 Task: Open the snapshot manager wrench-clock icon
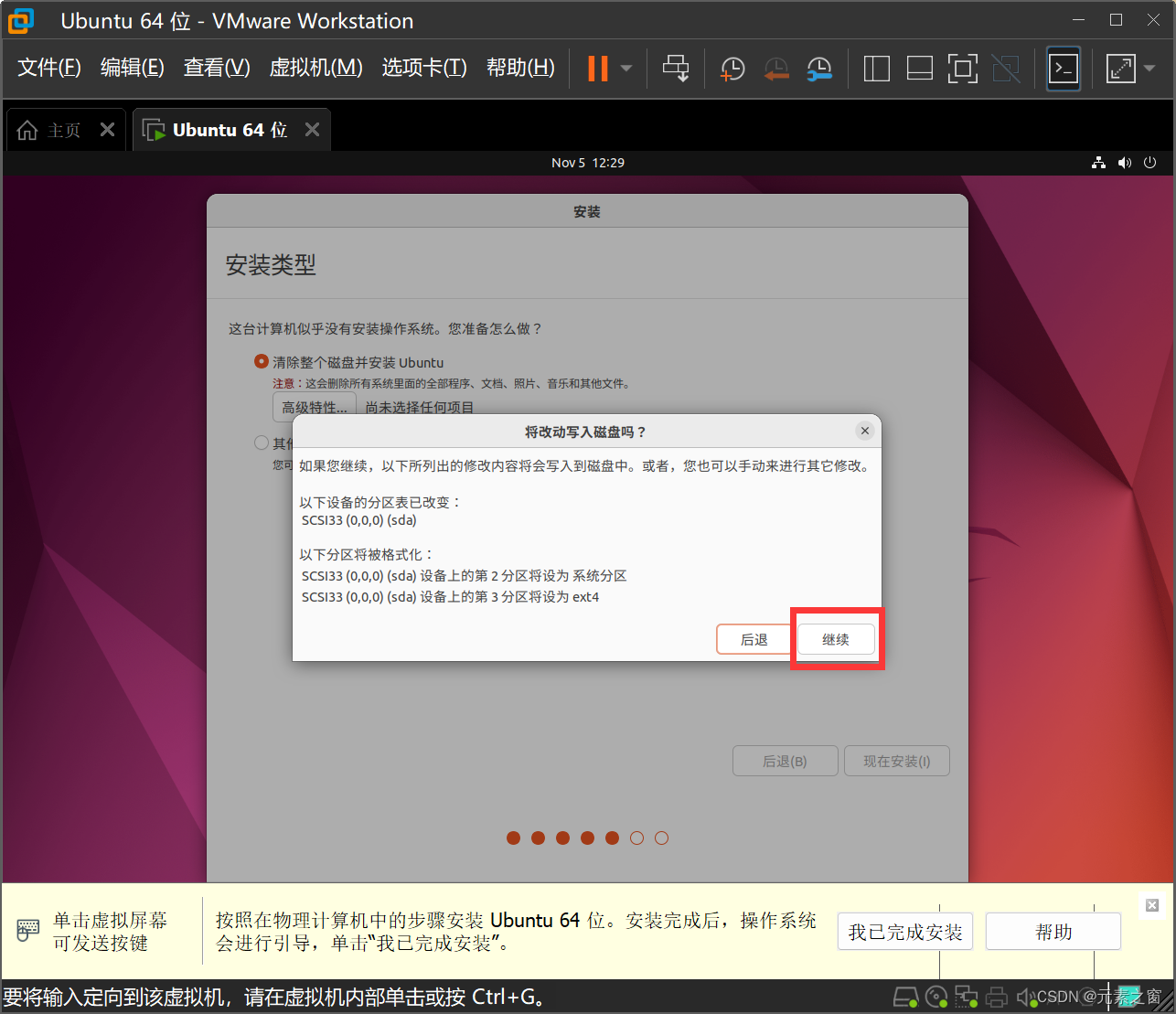(819, 69)
